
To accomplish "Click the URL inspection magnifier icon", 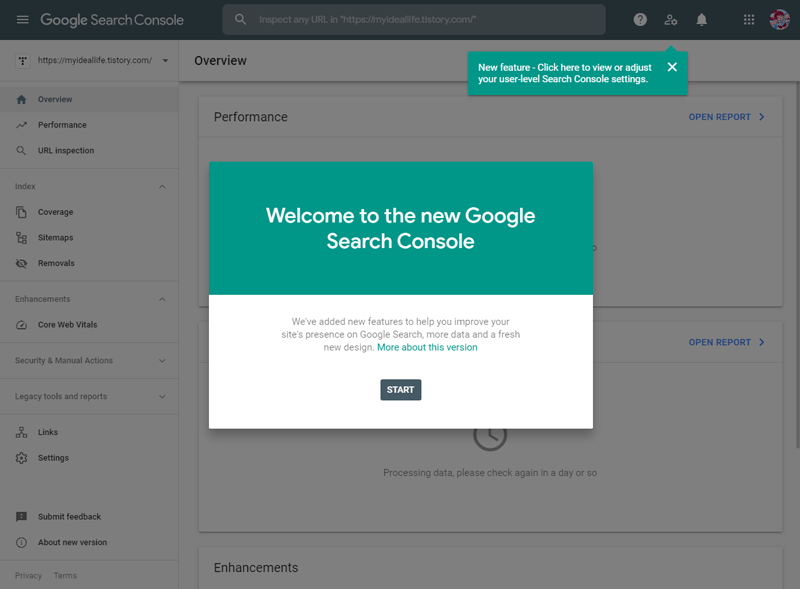I will point(21,151).
